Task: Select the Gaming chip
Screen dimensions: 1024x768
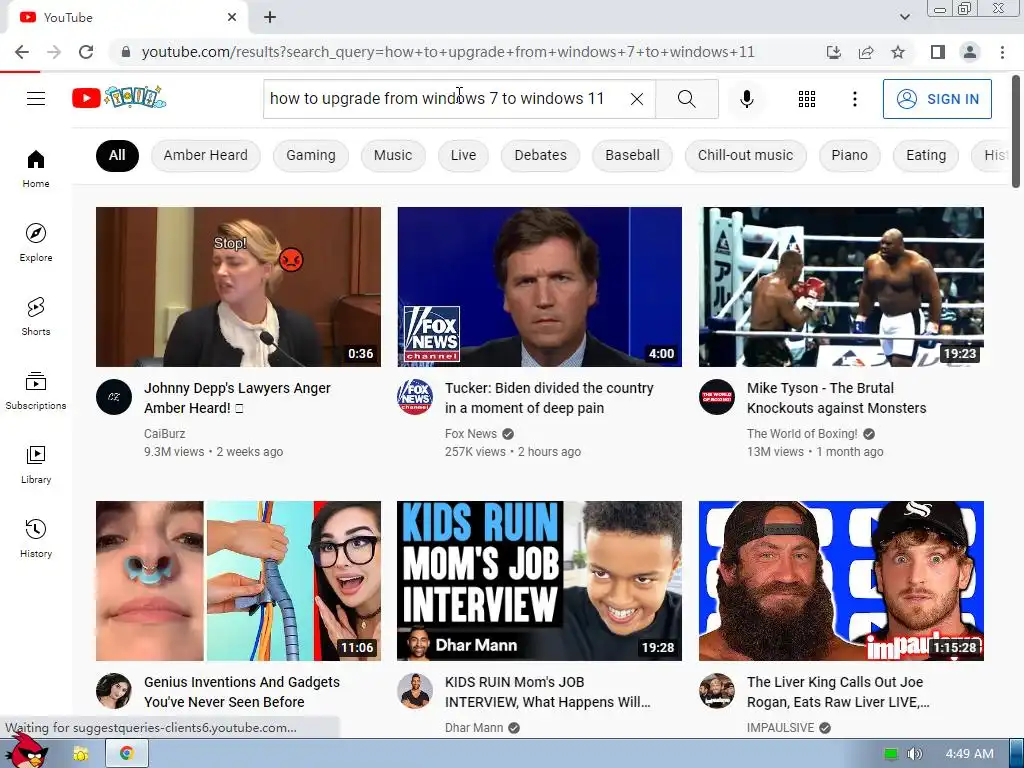Action: pos(311,155)
